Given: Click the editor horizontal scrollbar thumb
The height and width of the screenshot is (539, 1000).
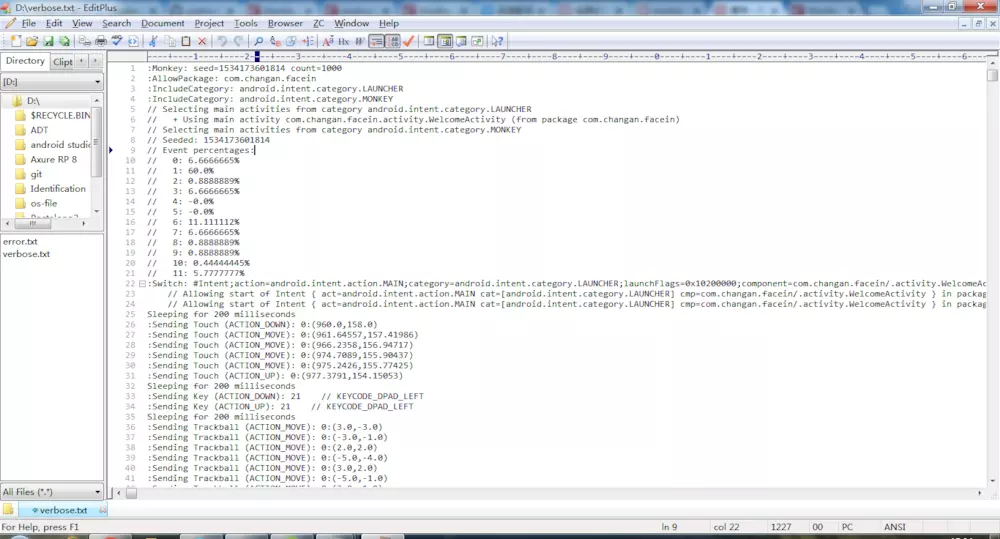Looking at the screenshot, I should (x=131, y=492).
